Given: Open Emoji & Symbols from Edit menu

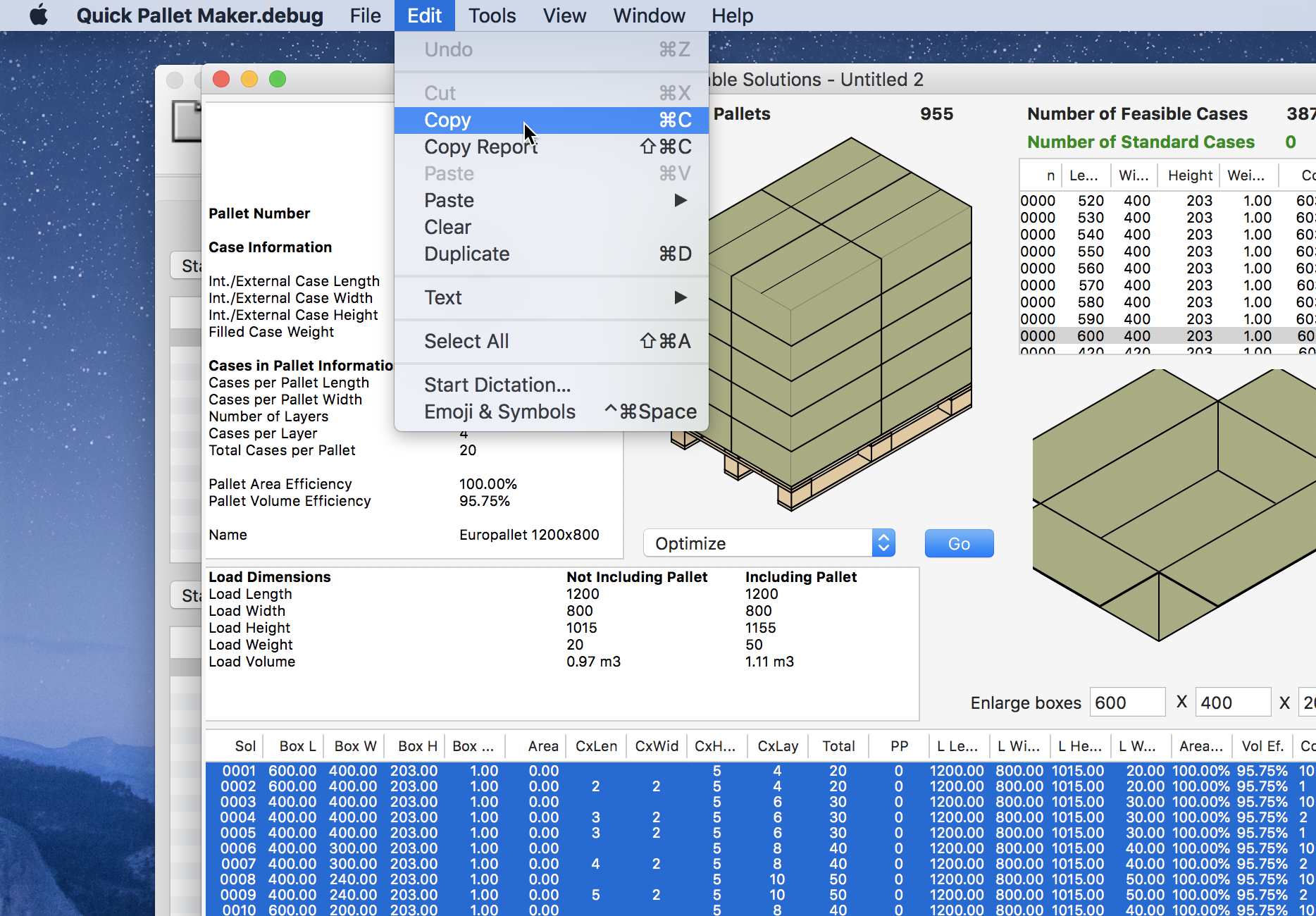Looking at the screenshot, I should 551,411.
